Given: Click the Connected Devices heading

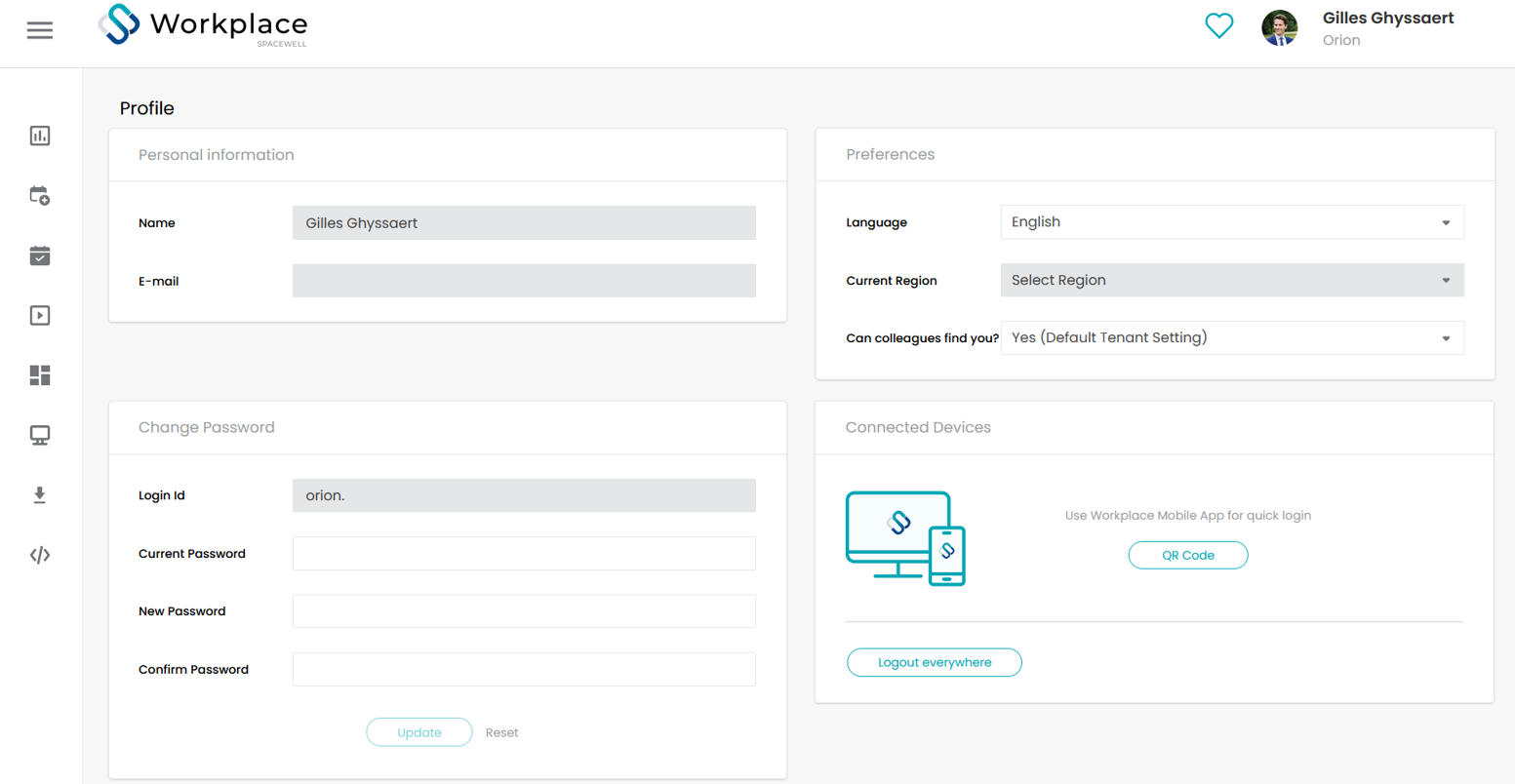Looking at the screenshot, I should tap(918, 427).
